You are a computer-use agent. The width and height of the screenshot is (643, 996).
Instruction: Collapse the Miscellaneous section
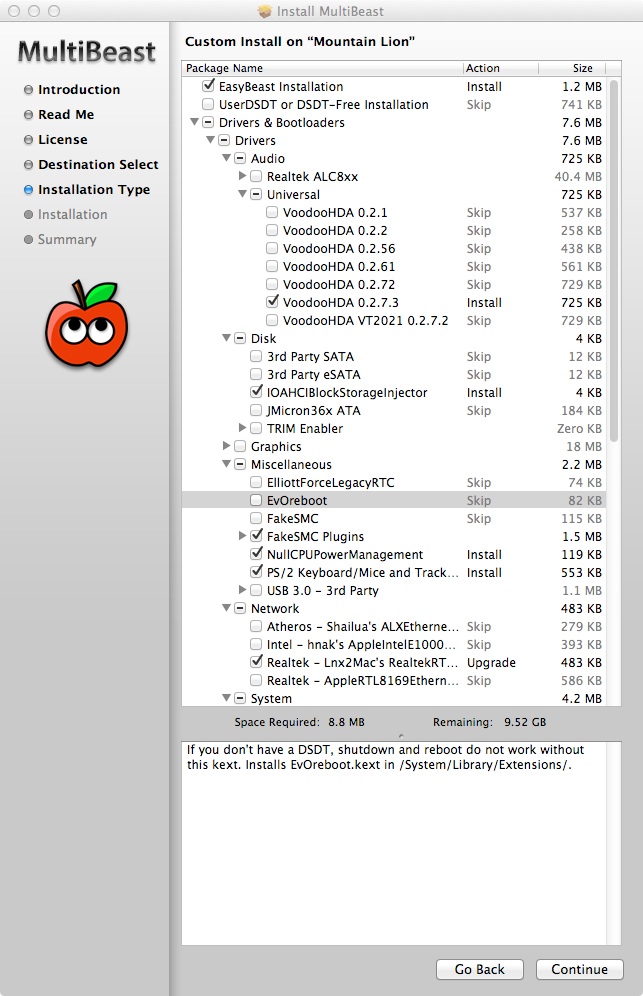(226, 464)
